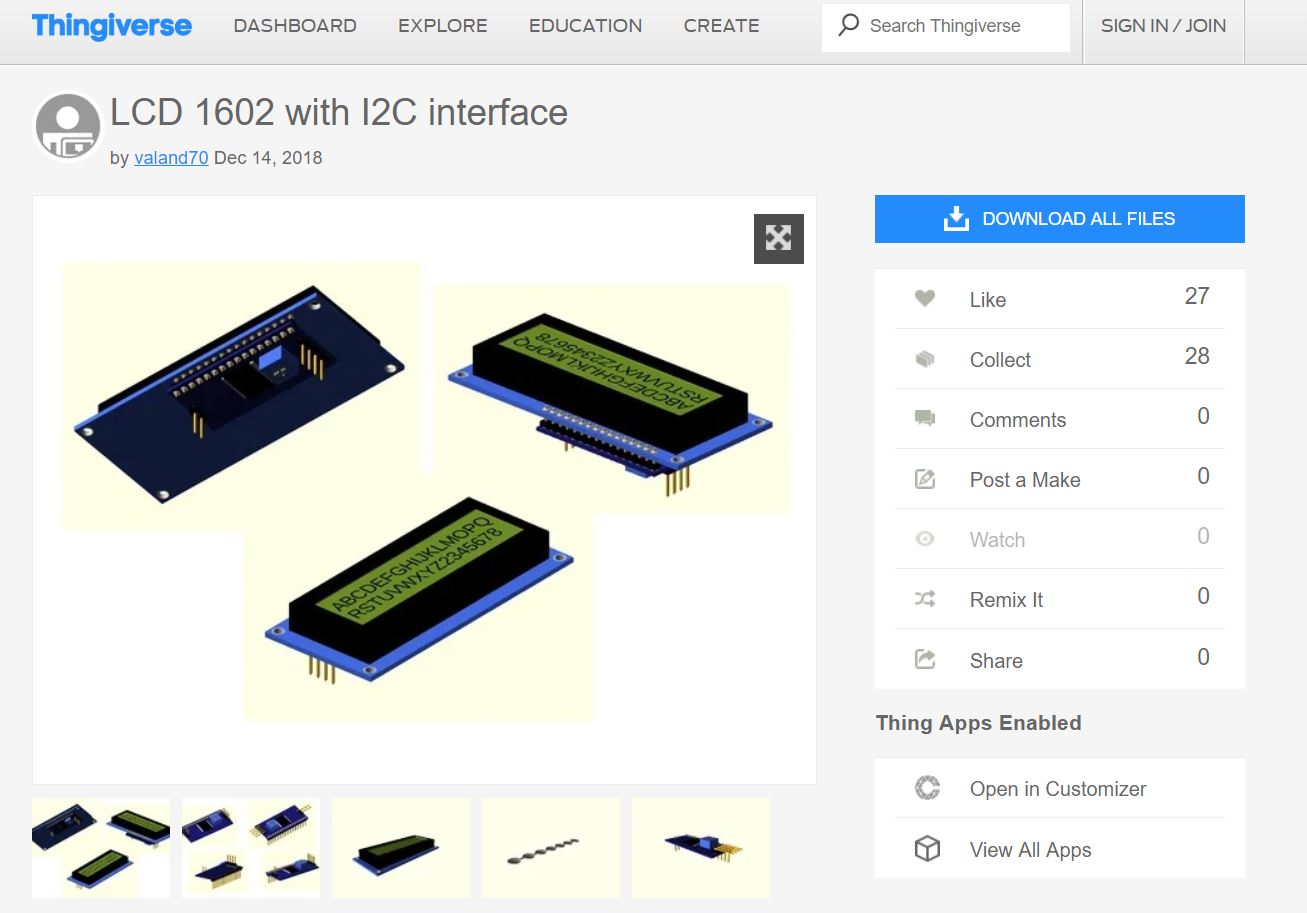The image size is (1307, 913).
Task: Click the Collect stack icon
Action: pos(925,359)
